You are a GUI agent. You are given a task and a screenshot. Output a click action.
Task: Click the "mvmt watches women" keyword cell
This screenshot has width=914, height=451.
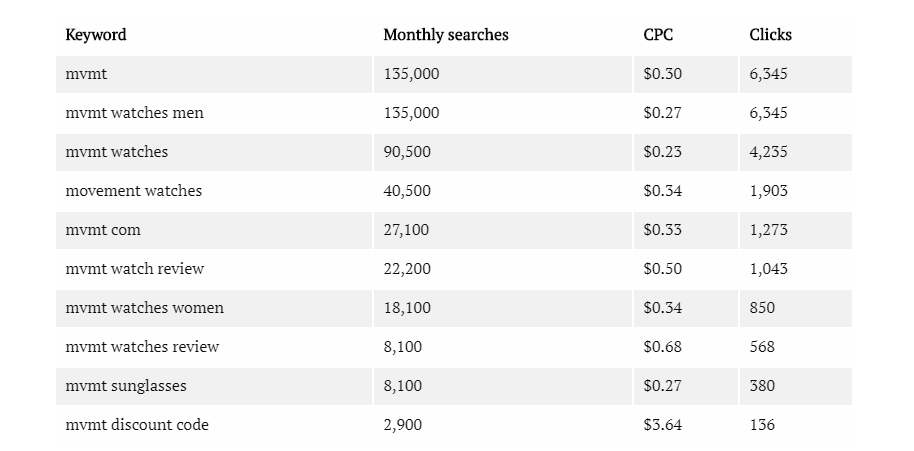click(144, 308)
